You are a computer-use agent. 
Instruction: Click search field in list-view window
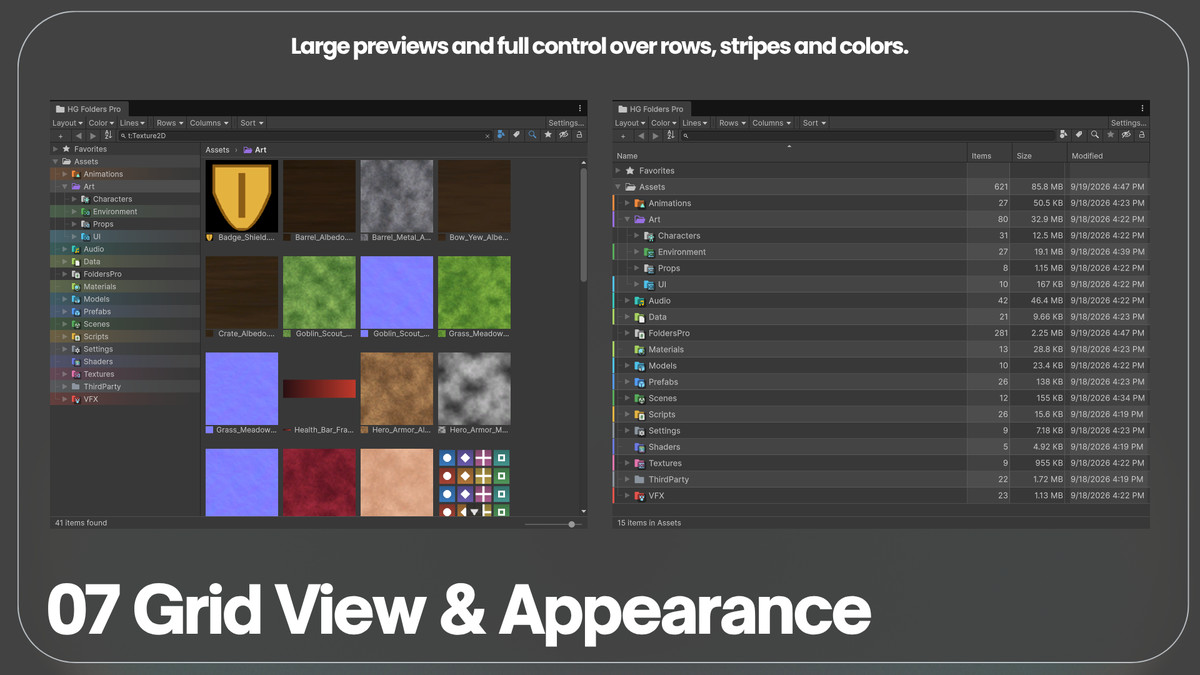tap(868, 135)
